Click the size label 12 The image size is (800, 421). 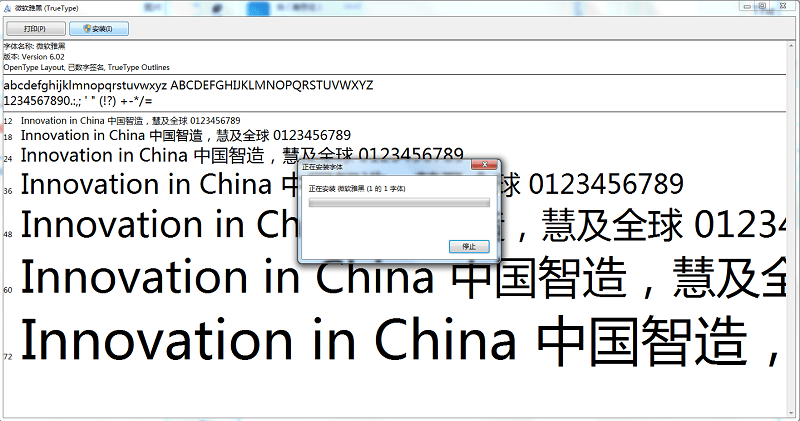8,121
